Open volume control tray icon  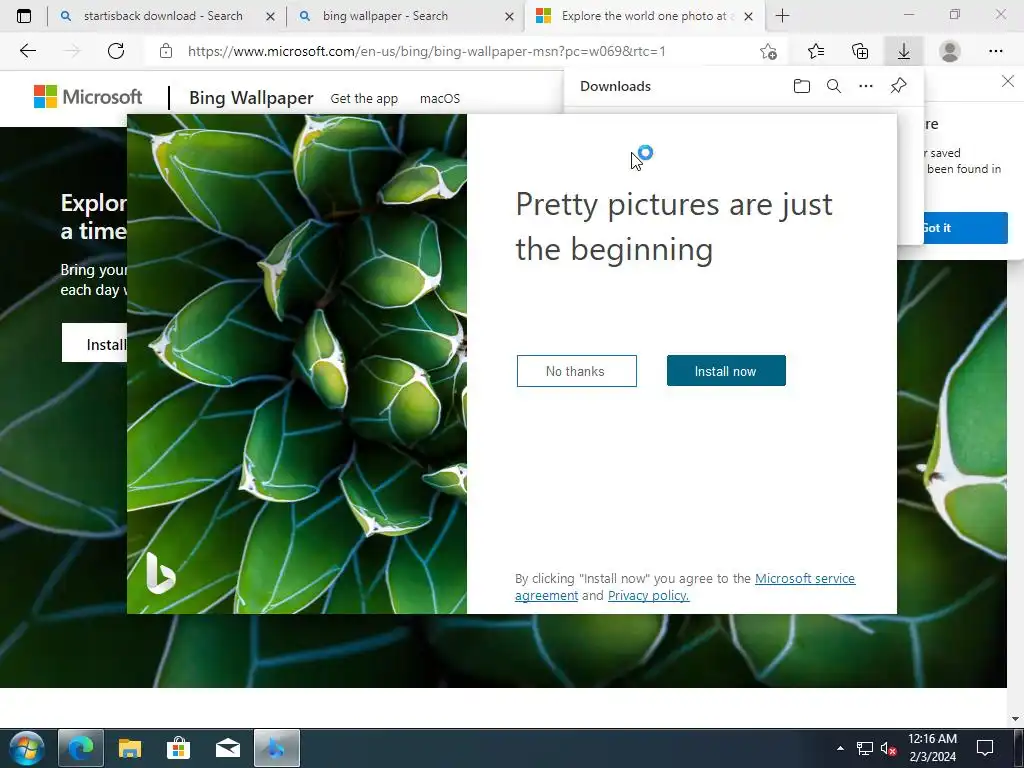[x=888, y=748]
